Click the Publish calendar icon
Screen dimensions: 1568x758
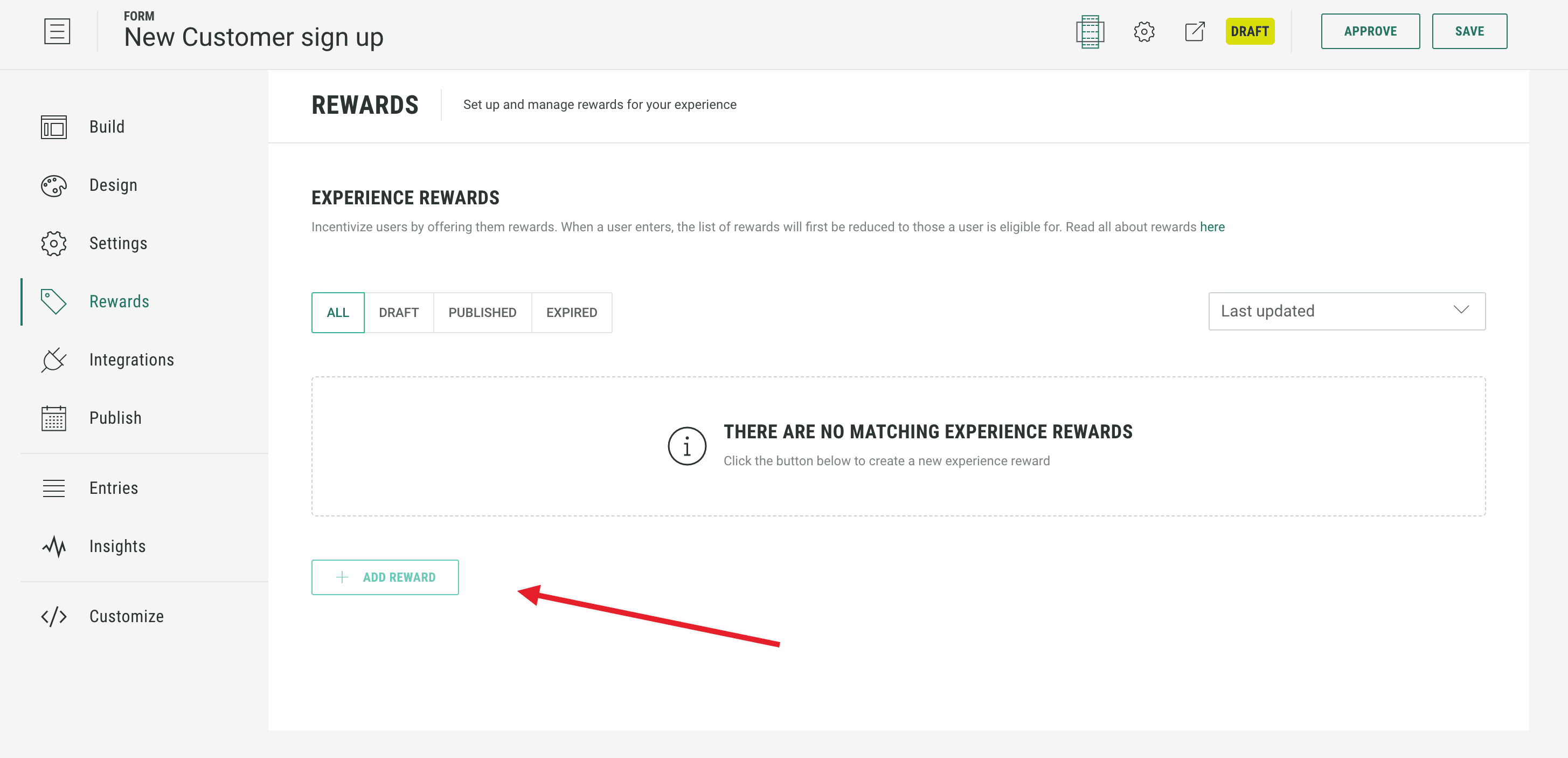pos(53,418)
